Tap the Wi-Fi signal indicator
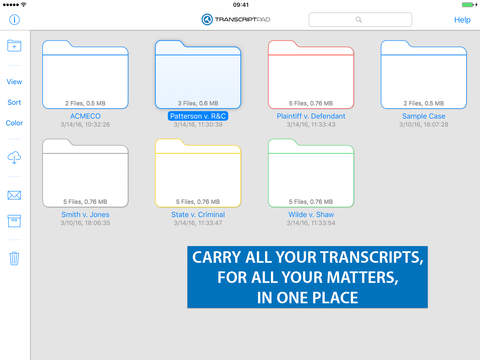 pos(23,5)
